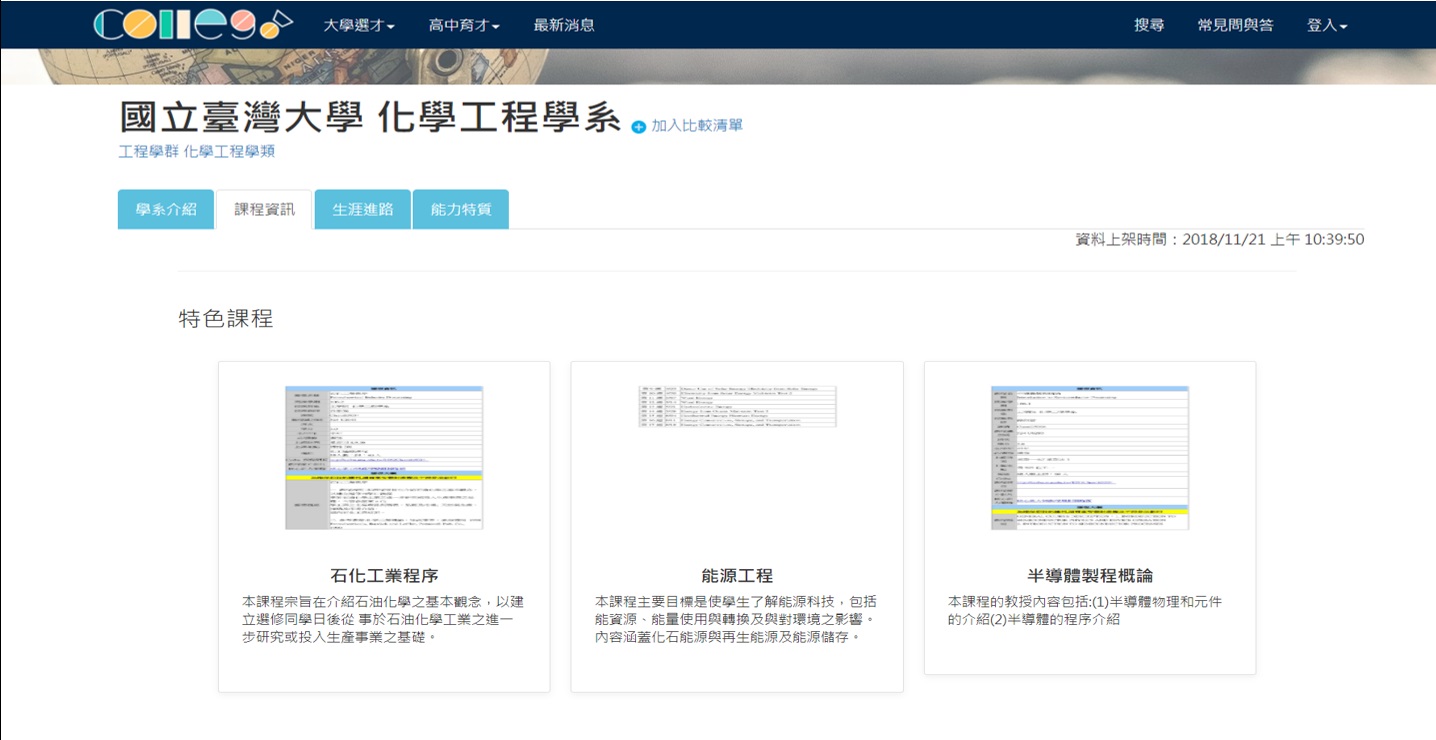Switch to the 生涯進路 tab
1436x740 pixels.
[x=362, y=210]
